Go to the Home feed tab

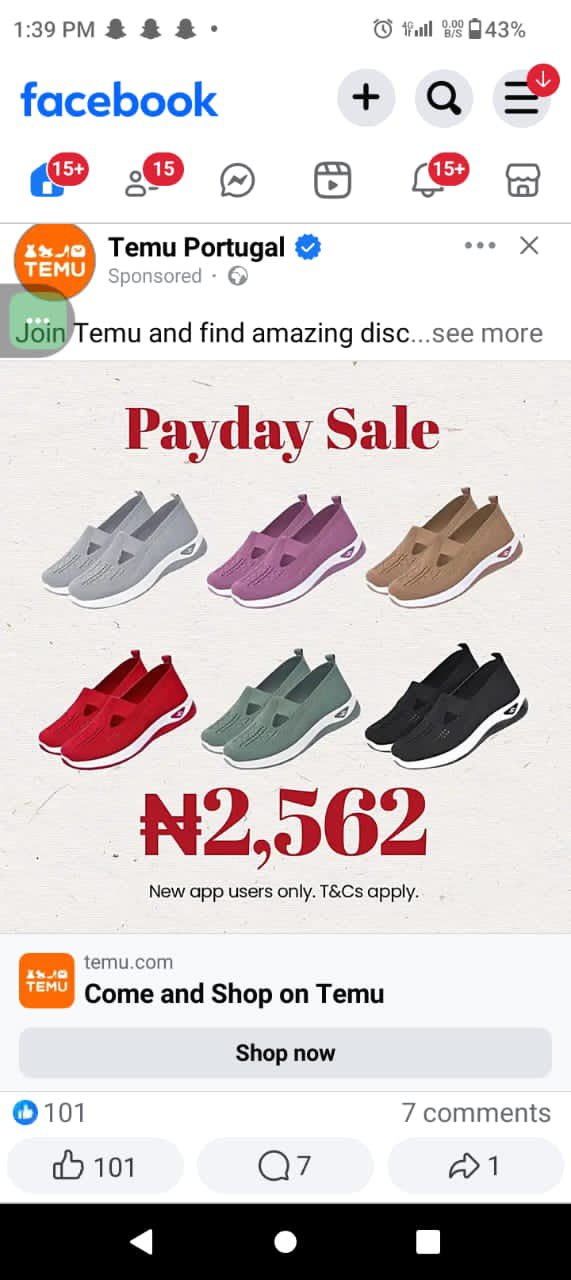[48, 180]
